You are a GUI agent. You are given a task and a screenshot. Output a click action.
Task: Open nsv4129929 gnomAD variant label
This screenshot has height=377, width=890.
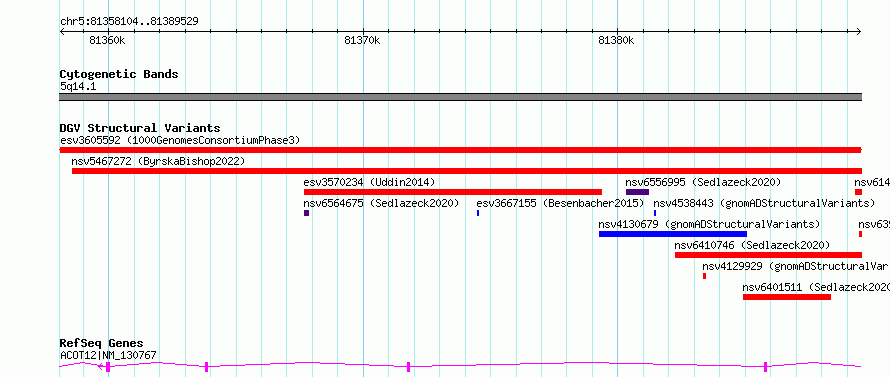(796, 266)
